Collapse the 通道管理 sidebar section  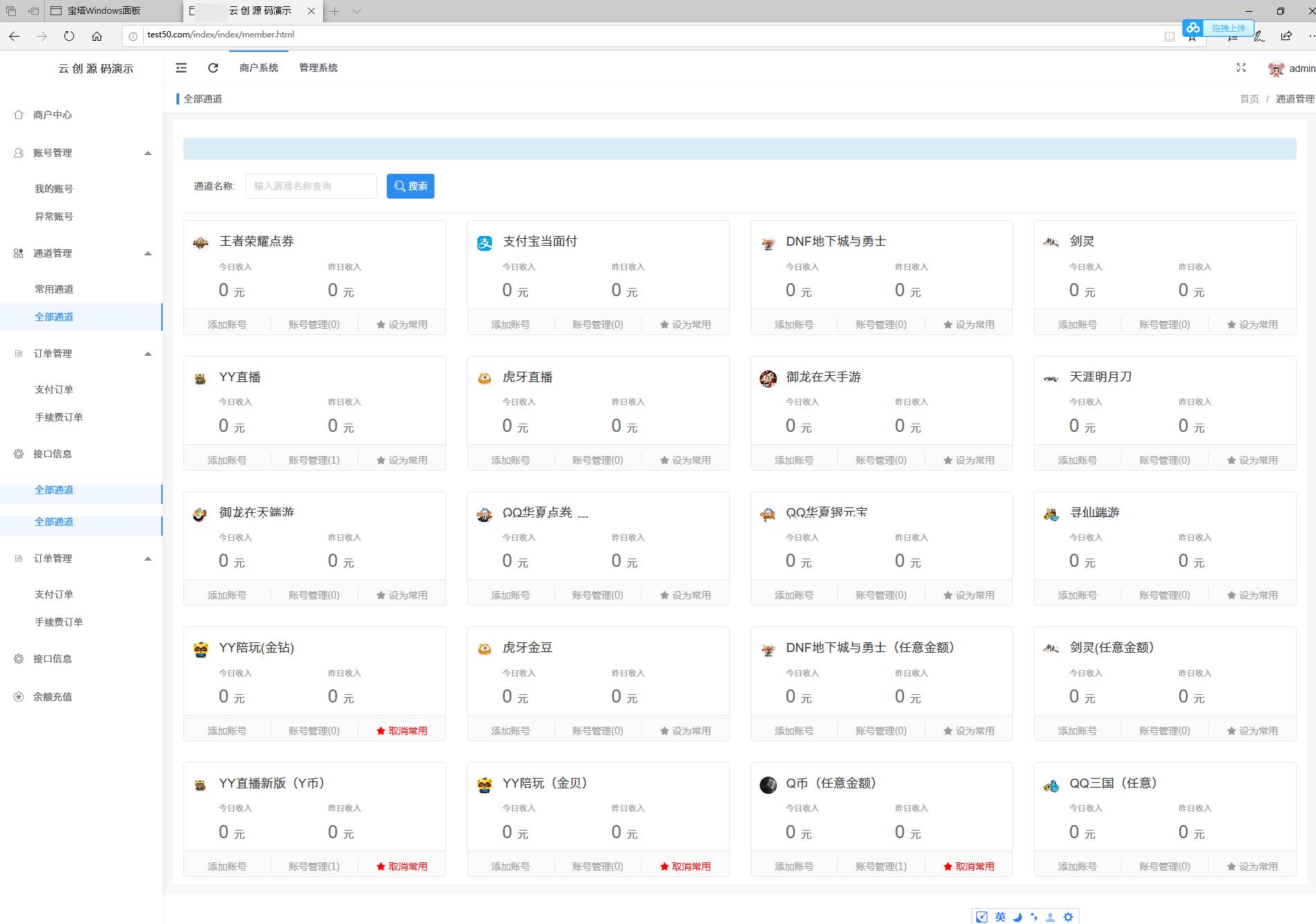tap(147, 253)
